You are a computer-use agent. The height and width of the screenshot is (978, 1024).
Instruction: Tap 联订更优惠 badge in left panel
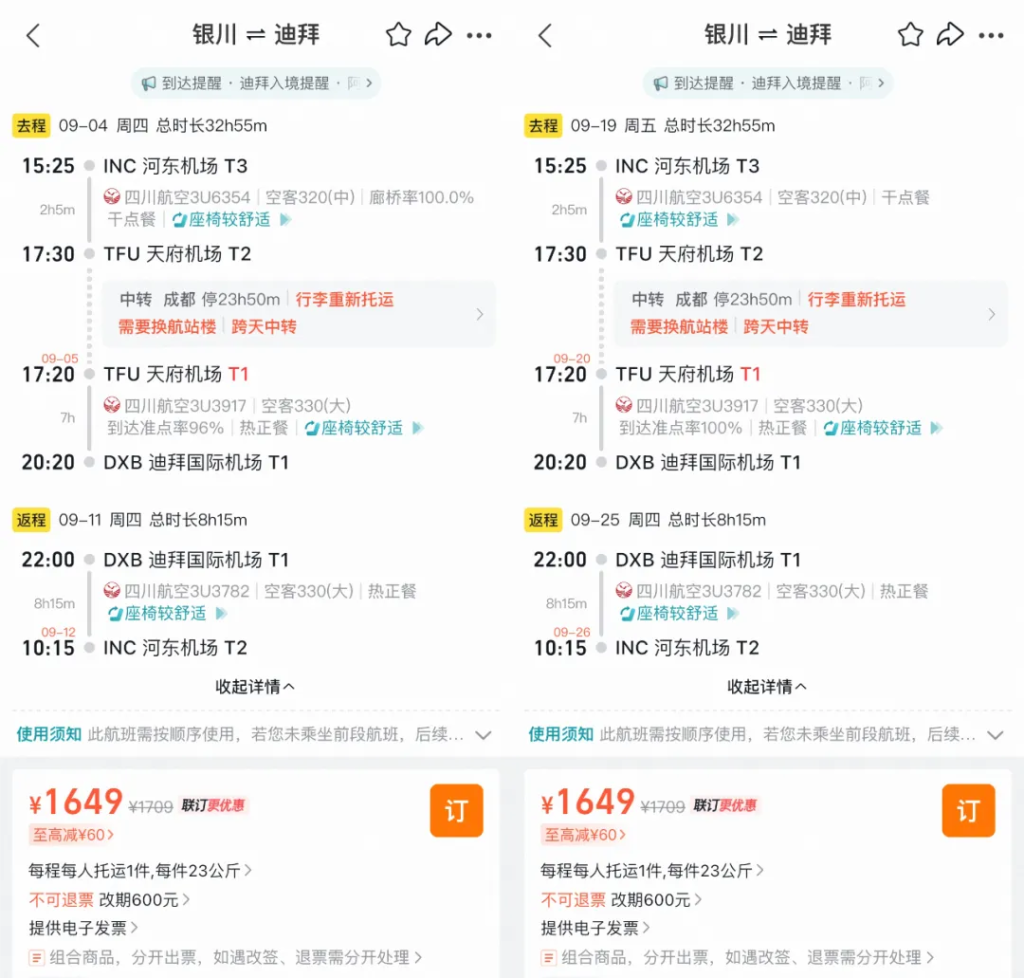click(x=214, y=806)
